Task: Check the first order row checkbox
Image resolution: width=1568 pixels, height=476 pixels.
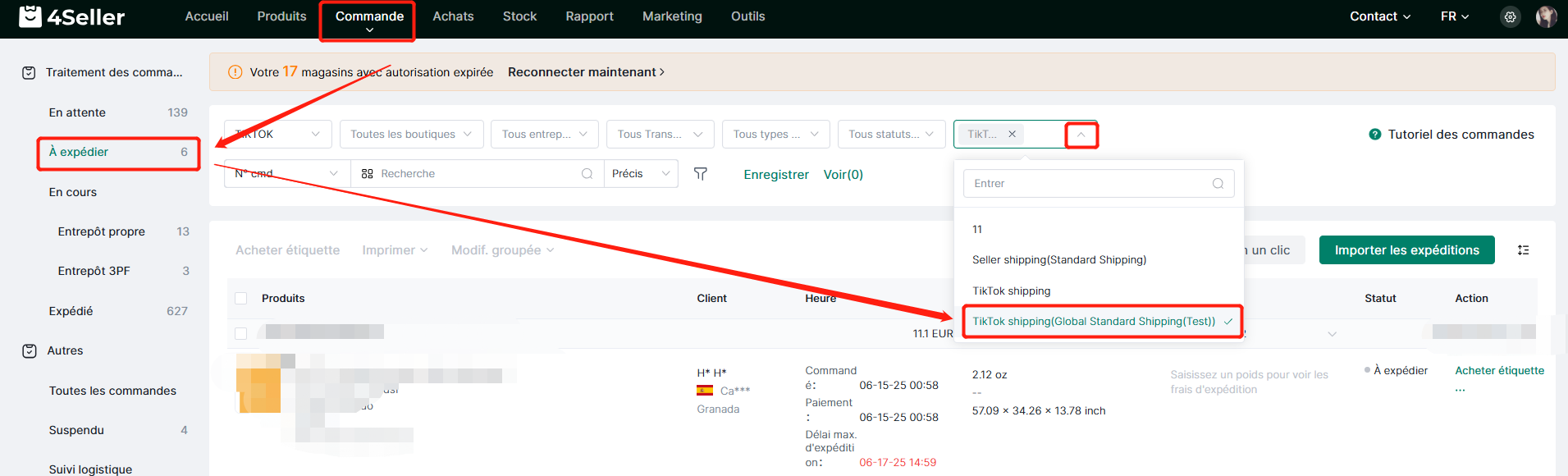Action: 241,334
